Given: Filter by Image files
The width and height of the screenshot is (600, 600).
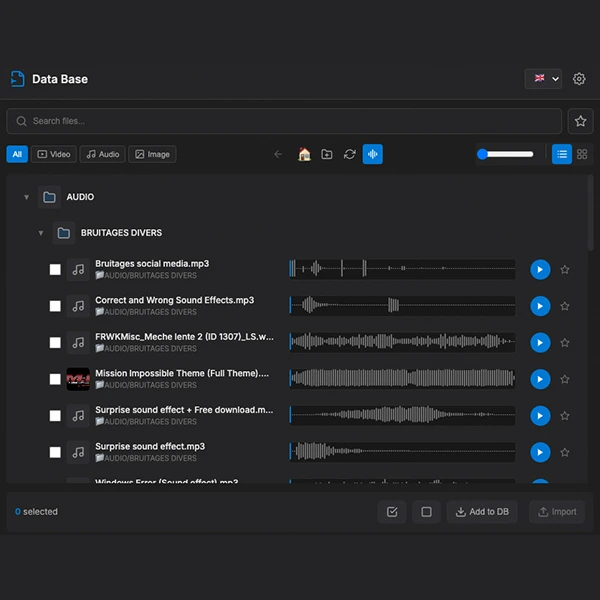Looking at the screenshot, I should (152, 154).
